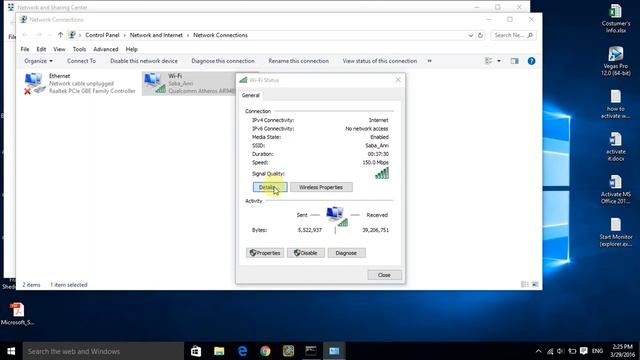
Task: Open the 'activate it.docx' desktop file
Action: pos(616,147)
